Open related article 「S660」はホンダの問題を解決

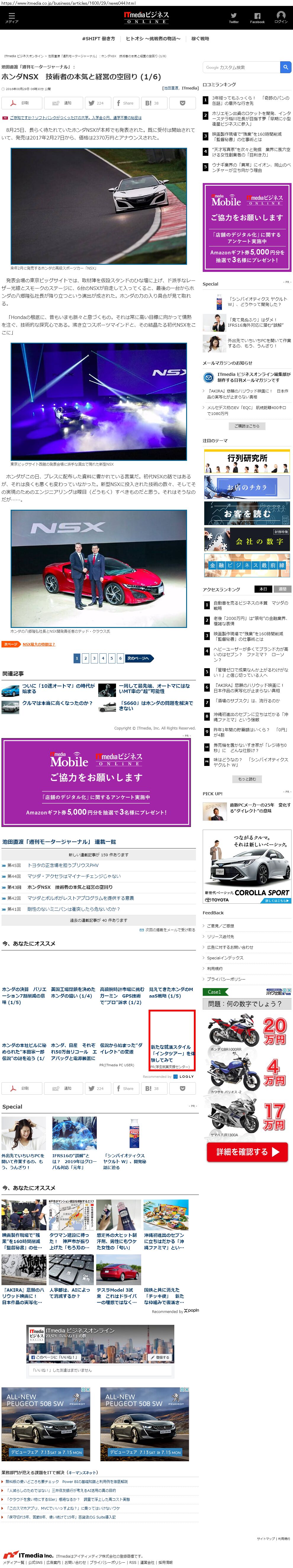coord(156,706)
